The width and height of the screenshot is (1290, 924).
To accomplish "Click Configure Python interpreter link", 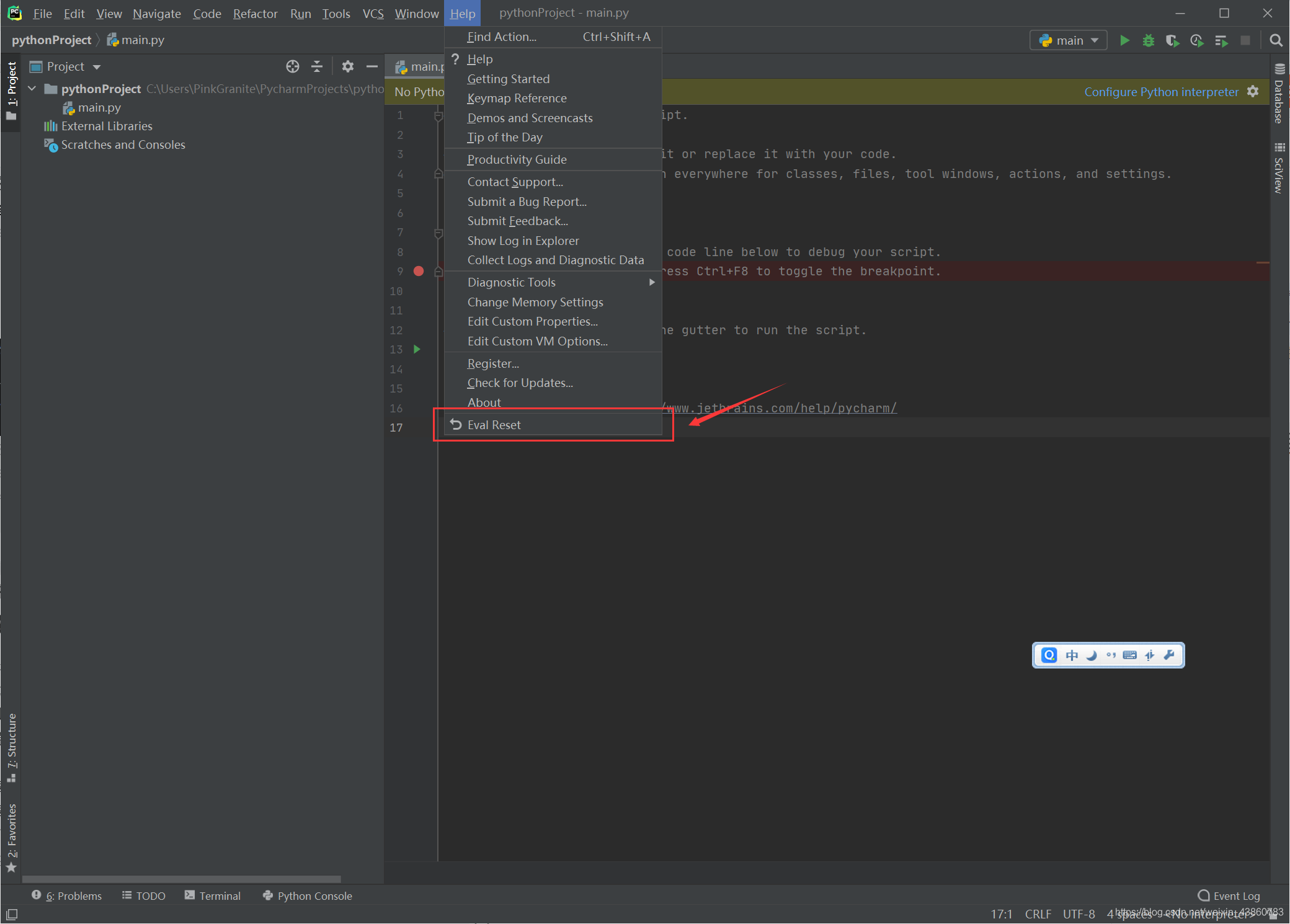I will tap(1161, 92).
